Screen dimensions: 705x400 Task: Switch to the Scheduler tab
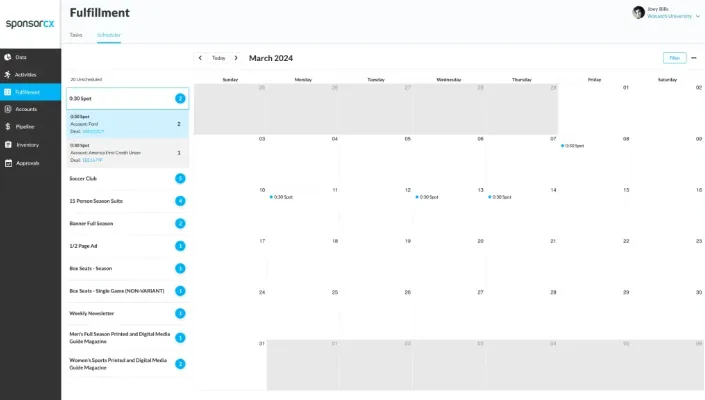pos(109,35)
